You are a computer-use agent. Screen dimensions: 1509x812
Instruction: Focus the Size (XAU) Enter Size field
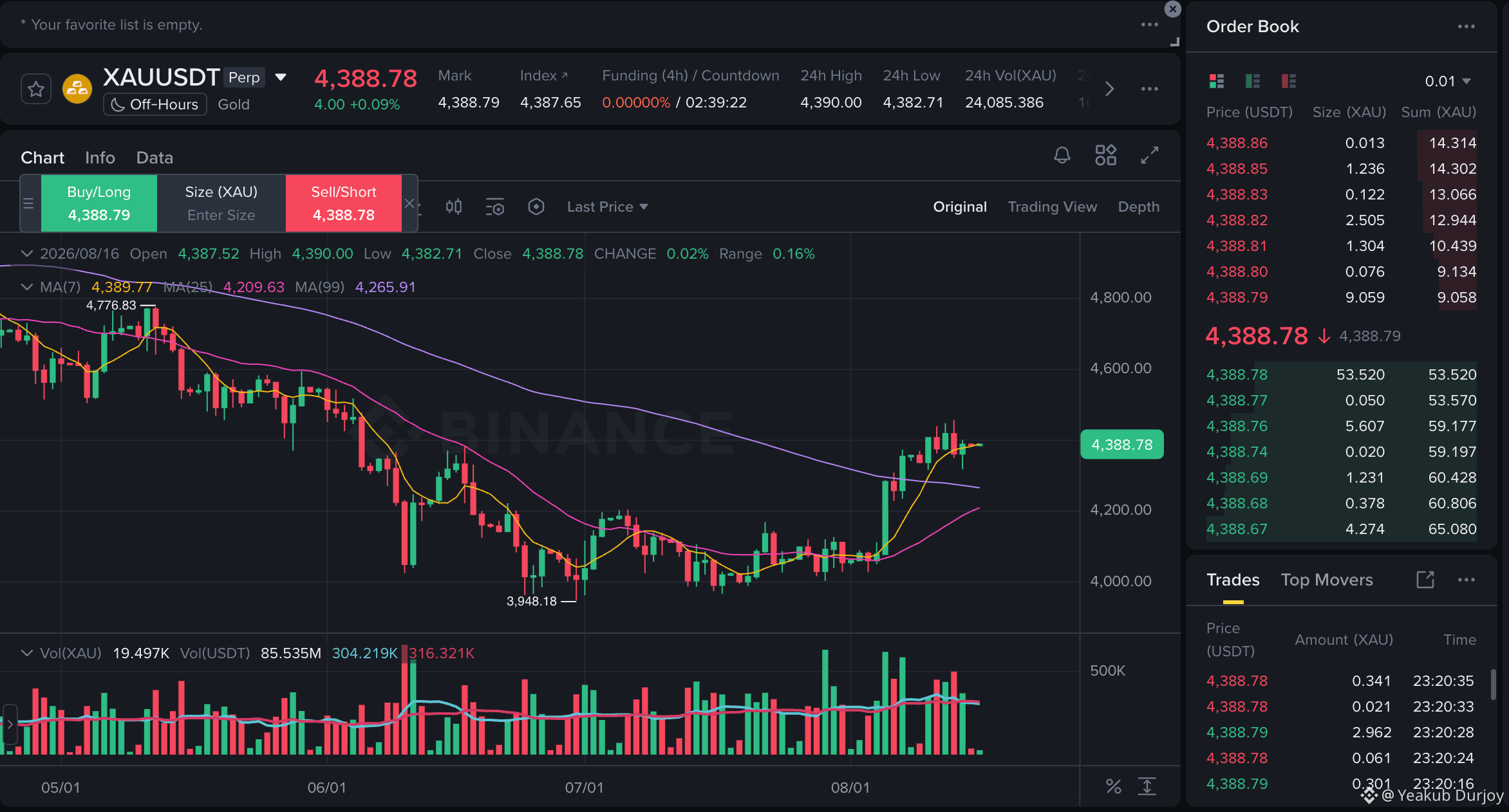(221, 203)
